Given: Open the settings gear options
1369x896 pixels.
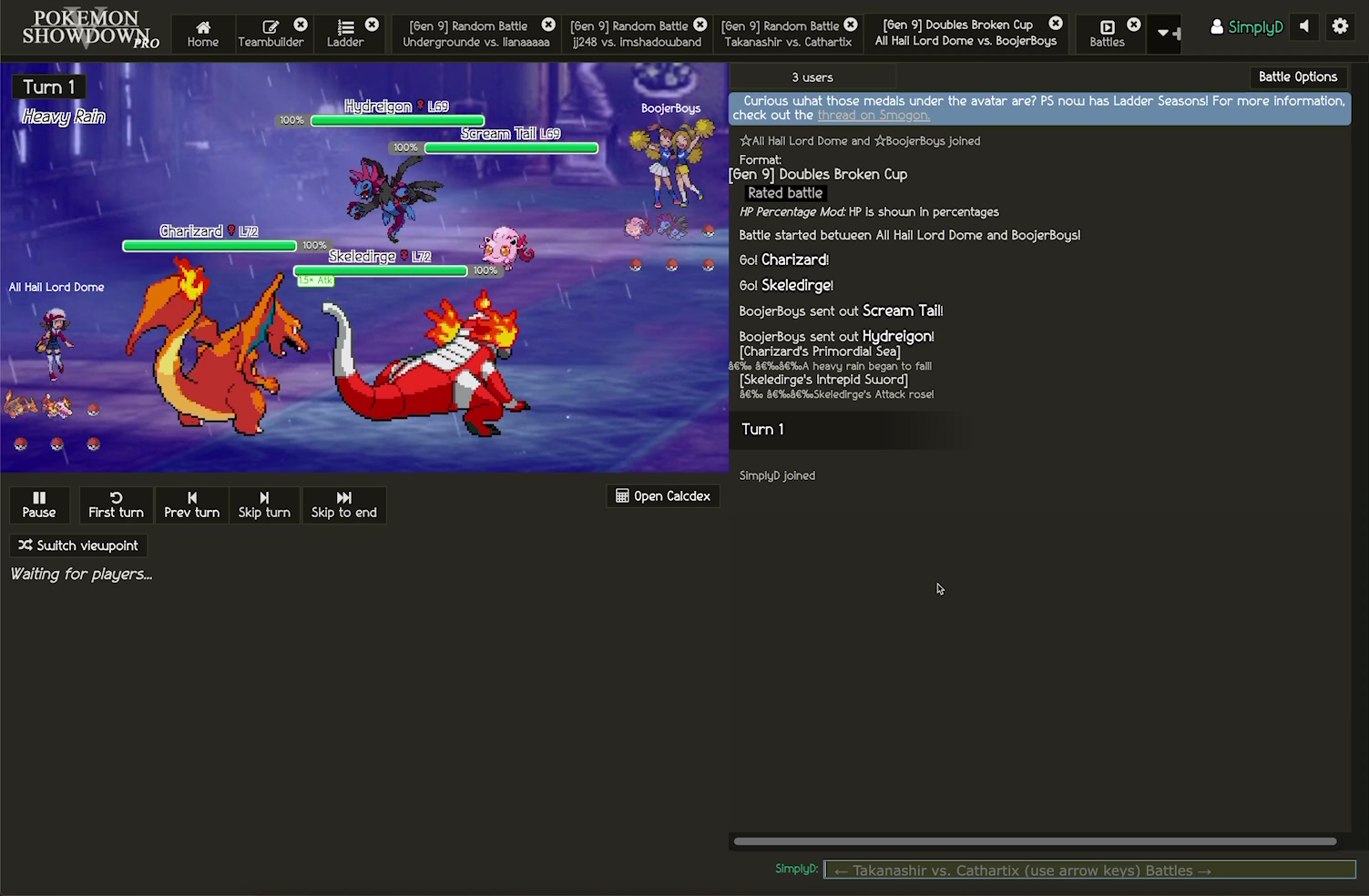Looking at the screenshot, I should (x=1340, y=27).
